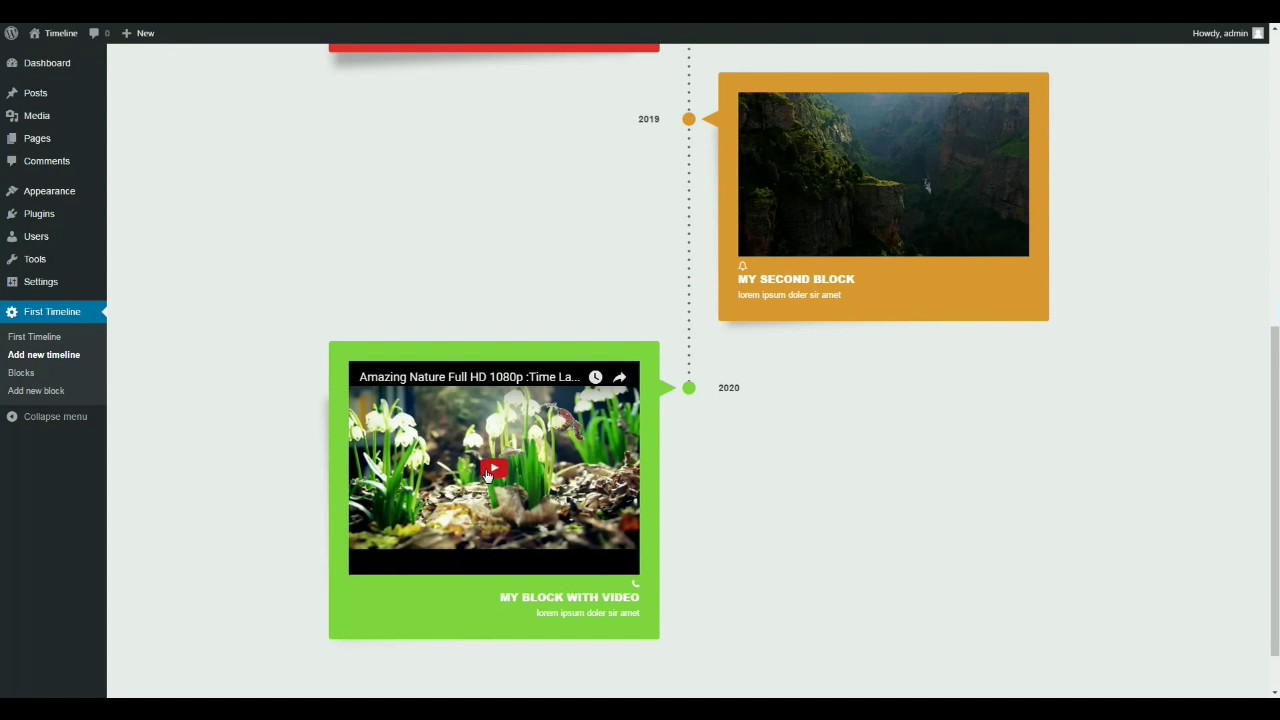The width and height of the screenshot is (1280, 720).
Task: Go to Dashboard in sidebar
Action: [47, 63]
